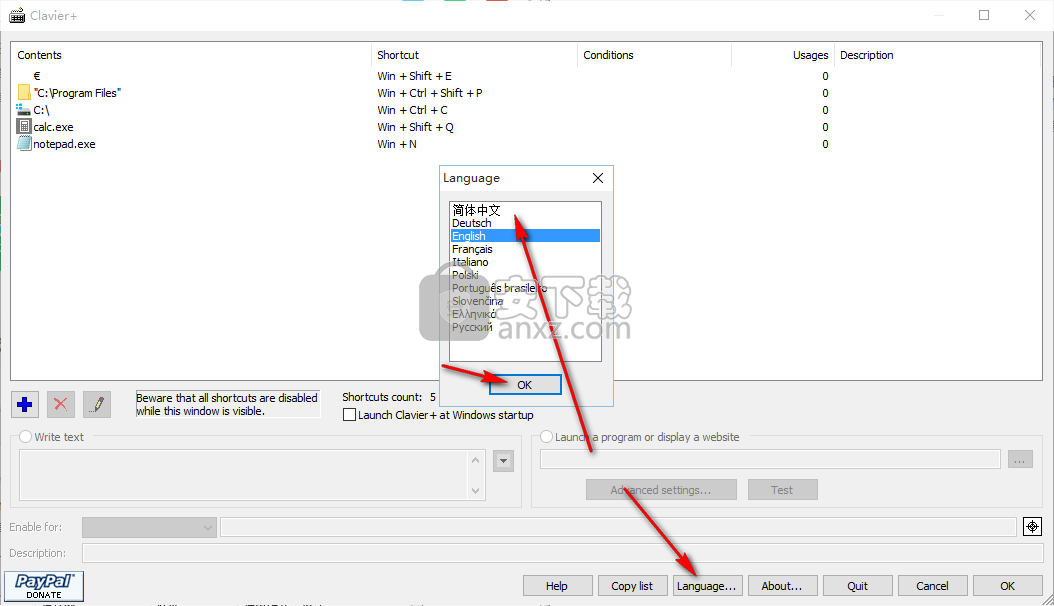Choose Polski in the language list
Viewport: 1054px width, 606px height.
[526, 275]
